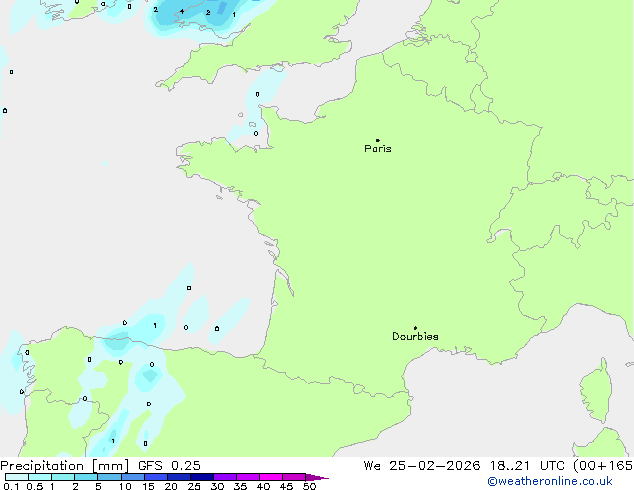Image resolution: width=634 pixels, height=490 pixels.
Task: Click the Paris city marker dot
Action: pyautogui.click(x=378, y=140)
